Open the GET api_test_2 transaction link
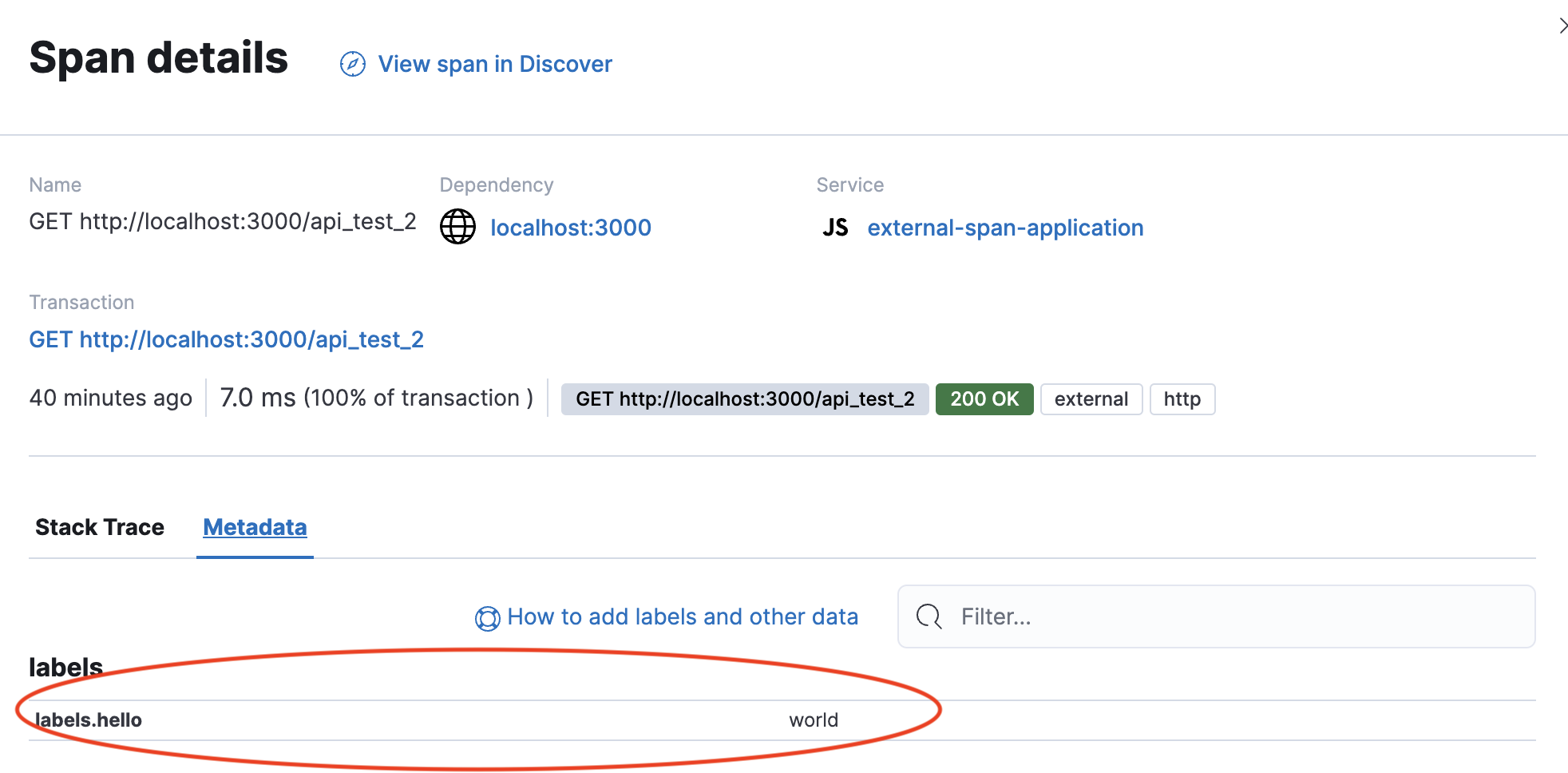1568x773 pixels. (226, 339)
